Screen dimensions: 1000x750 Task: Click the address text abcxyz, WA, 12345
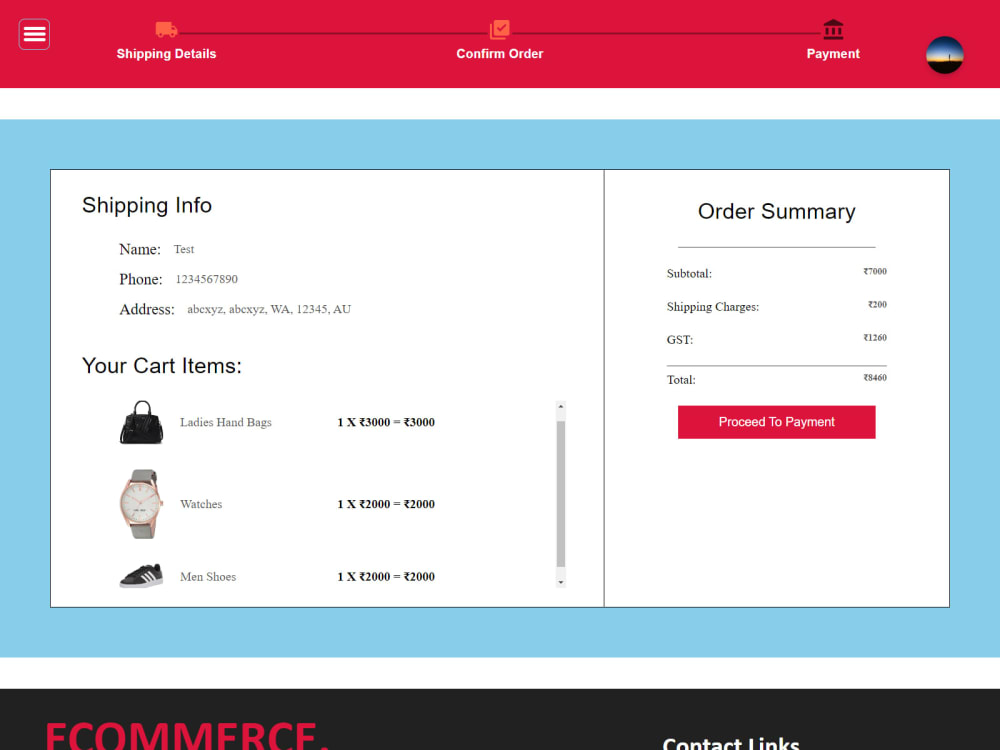[x=269, y=309]
